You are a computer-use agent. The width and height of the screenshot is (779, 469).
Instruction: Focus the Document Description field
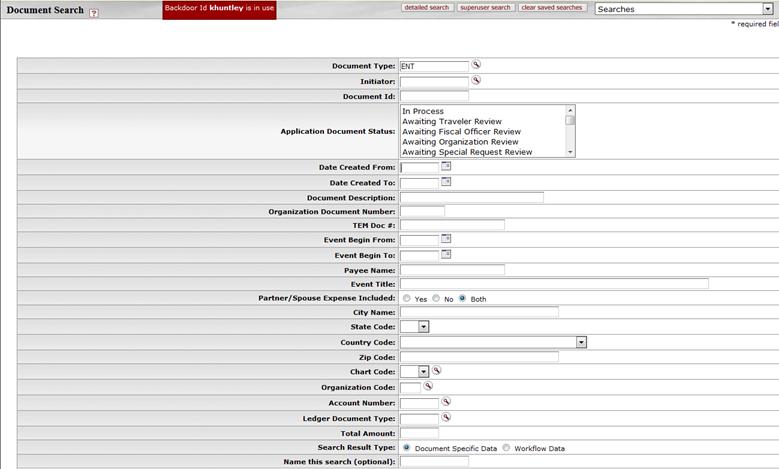click(472, 198)
